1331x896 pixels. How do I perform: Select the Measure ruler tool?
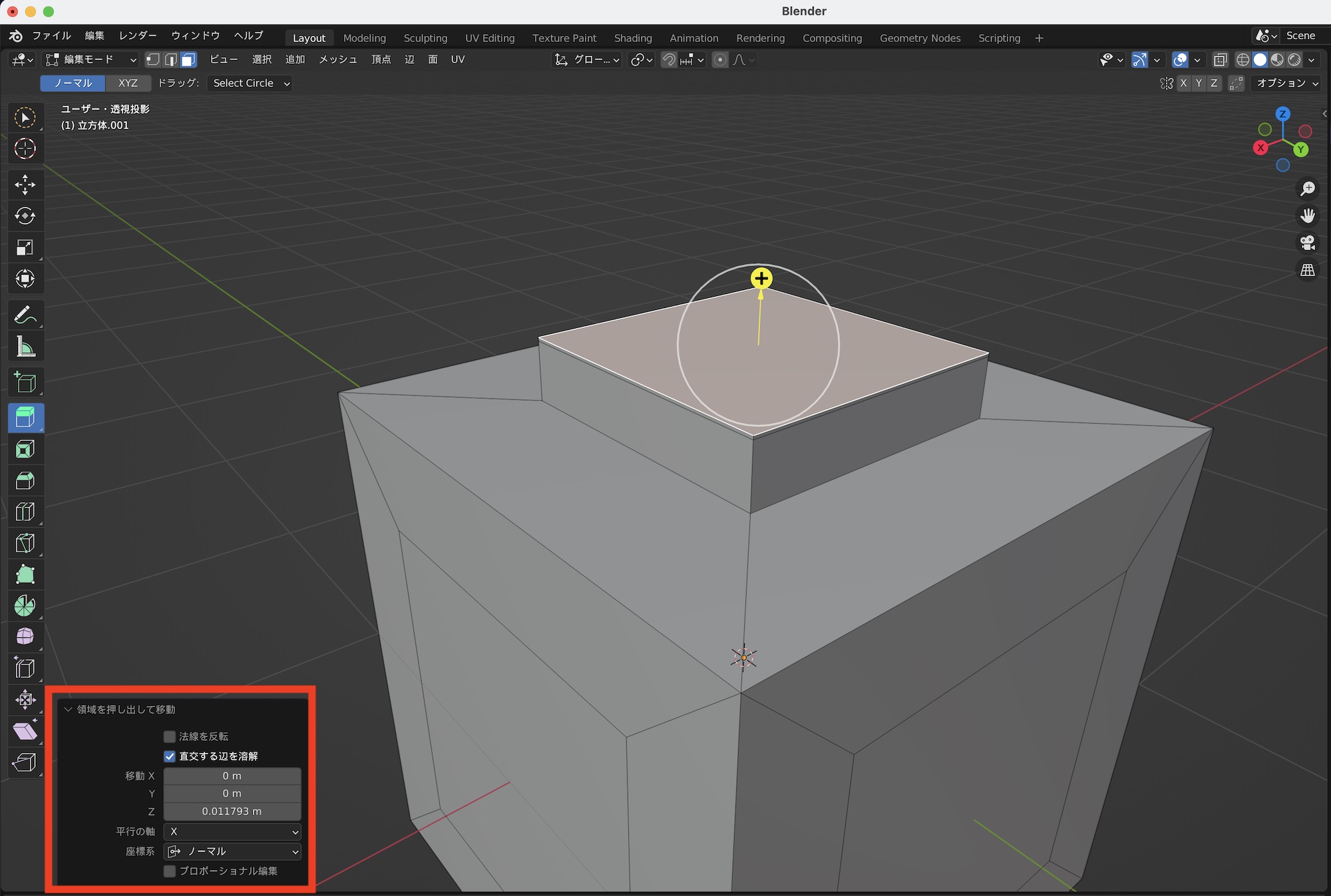pos(25,347)
